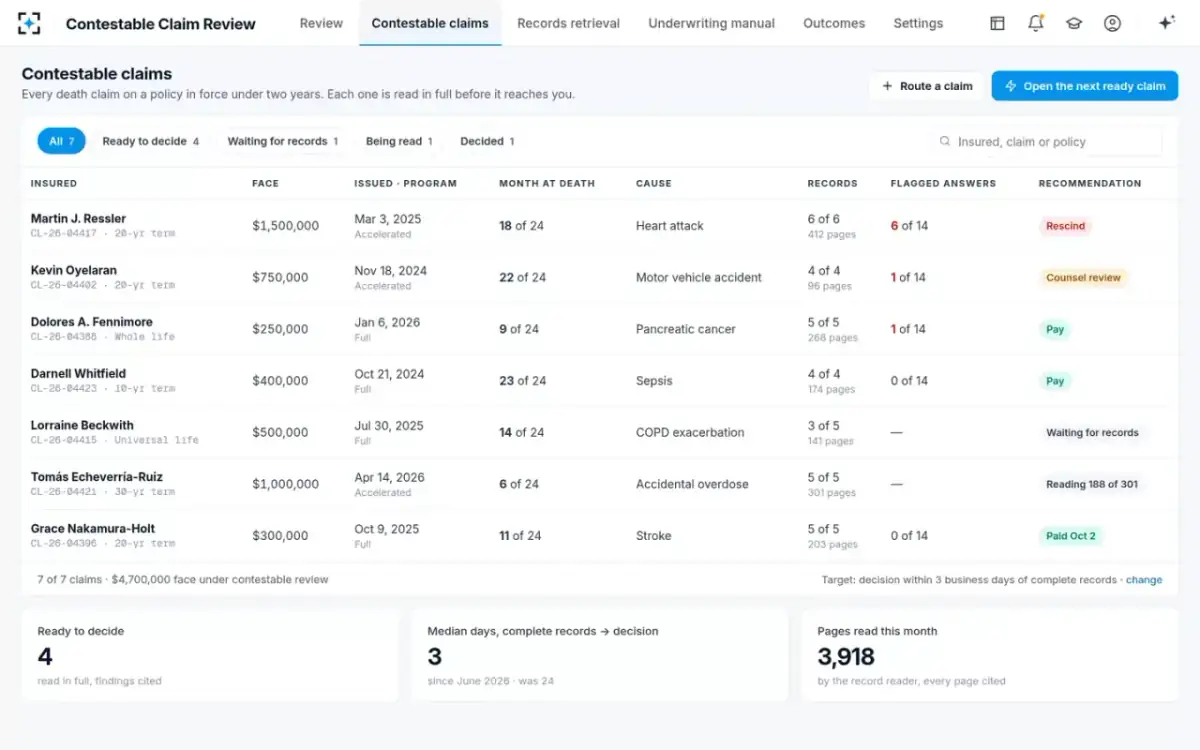The height and width of the screenshot is (750, 1200).
Task: Click Pay badge for Darnell Whitfield
Action: pyautogui.click(x=1055, y=381)
